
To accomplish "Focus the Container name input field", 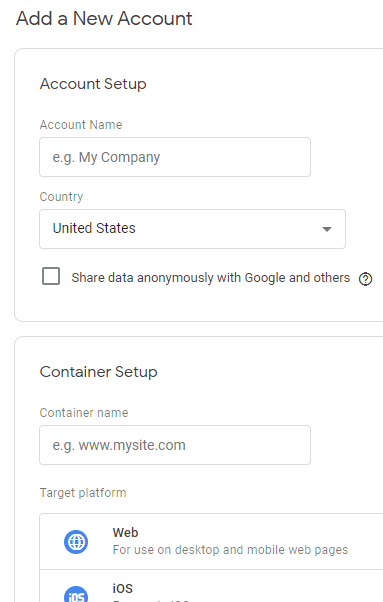I will [175, 445].
